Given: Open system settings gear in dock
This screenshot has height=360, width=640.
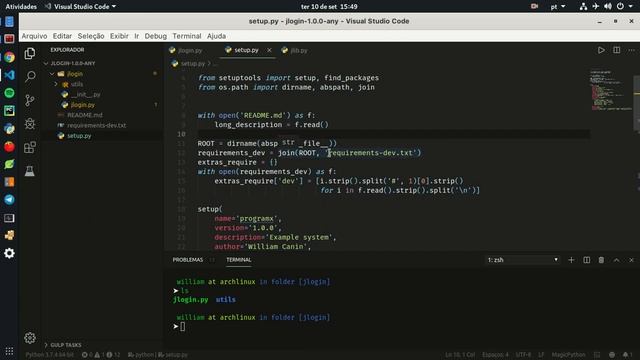Looking at the screenshot, I should point(9,253).
